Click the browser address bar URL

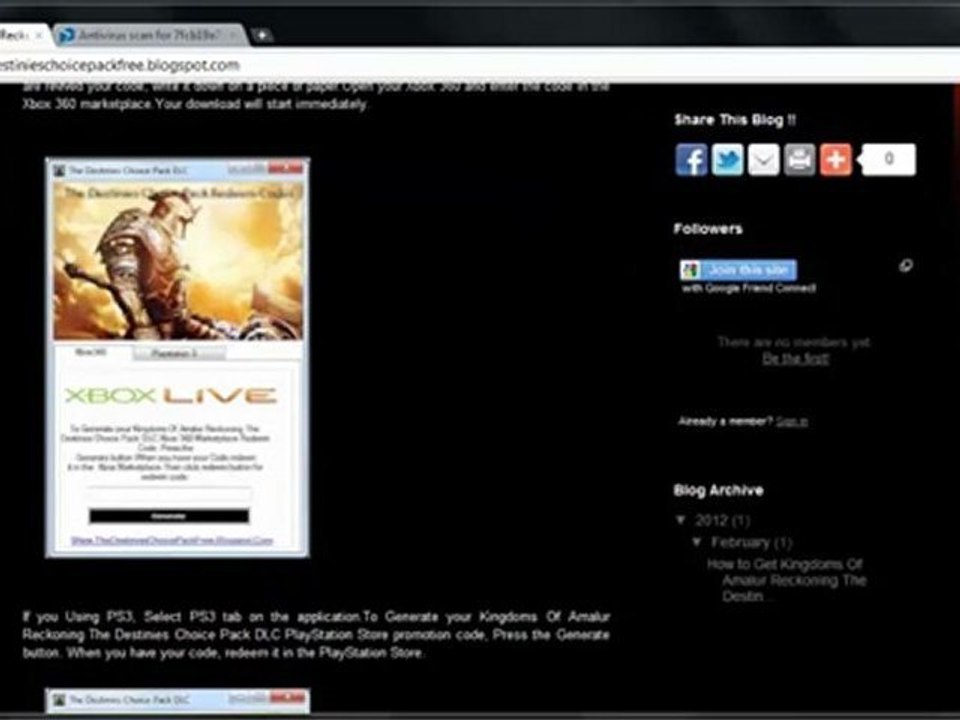tap(120, 65)
